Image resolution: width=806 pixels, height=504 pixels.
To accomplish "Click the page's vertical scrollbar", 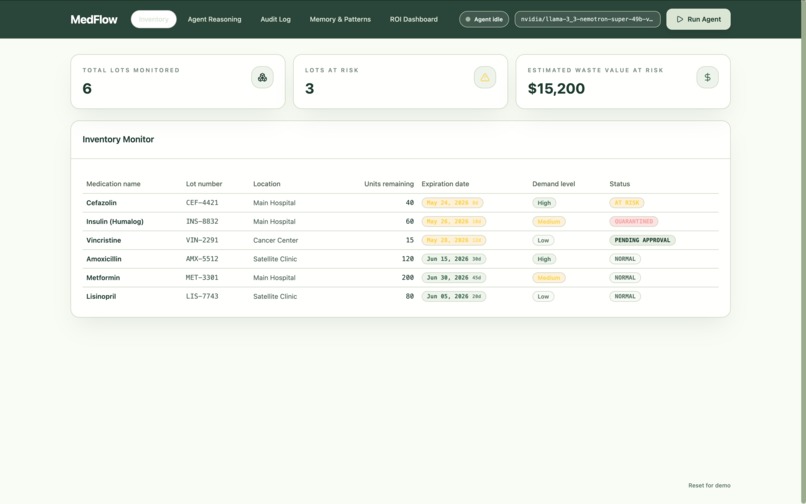I will point(803,252).
